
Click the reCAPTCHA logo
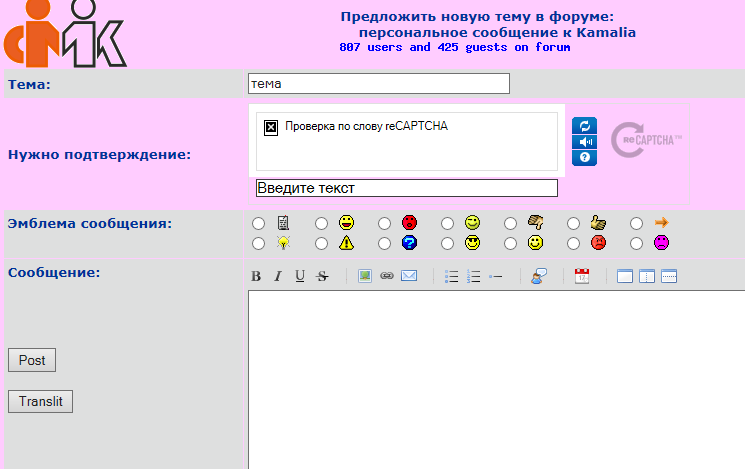(646, 140)
